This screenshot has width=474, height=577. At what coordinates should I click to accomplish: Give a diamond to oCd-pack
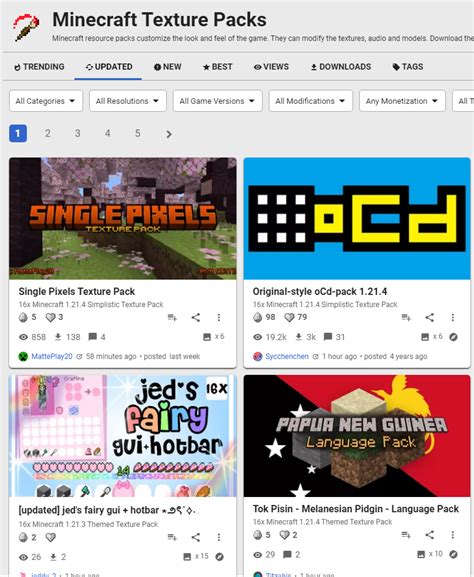[258, 317]
